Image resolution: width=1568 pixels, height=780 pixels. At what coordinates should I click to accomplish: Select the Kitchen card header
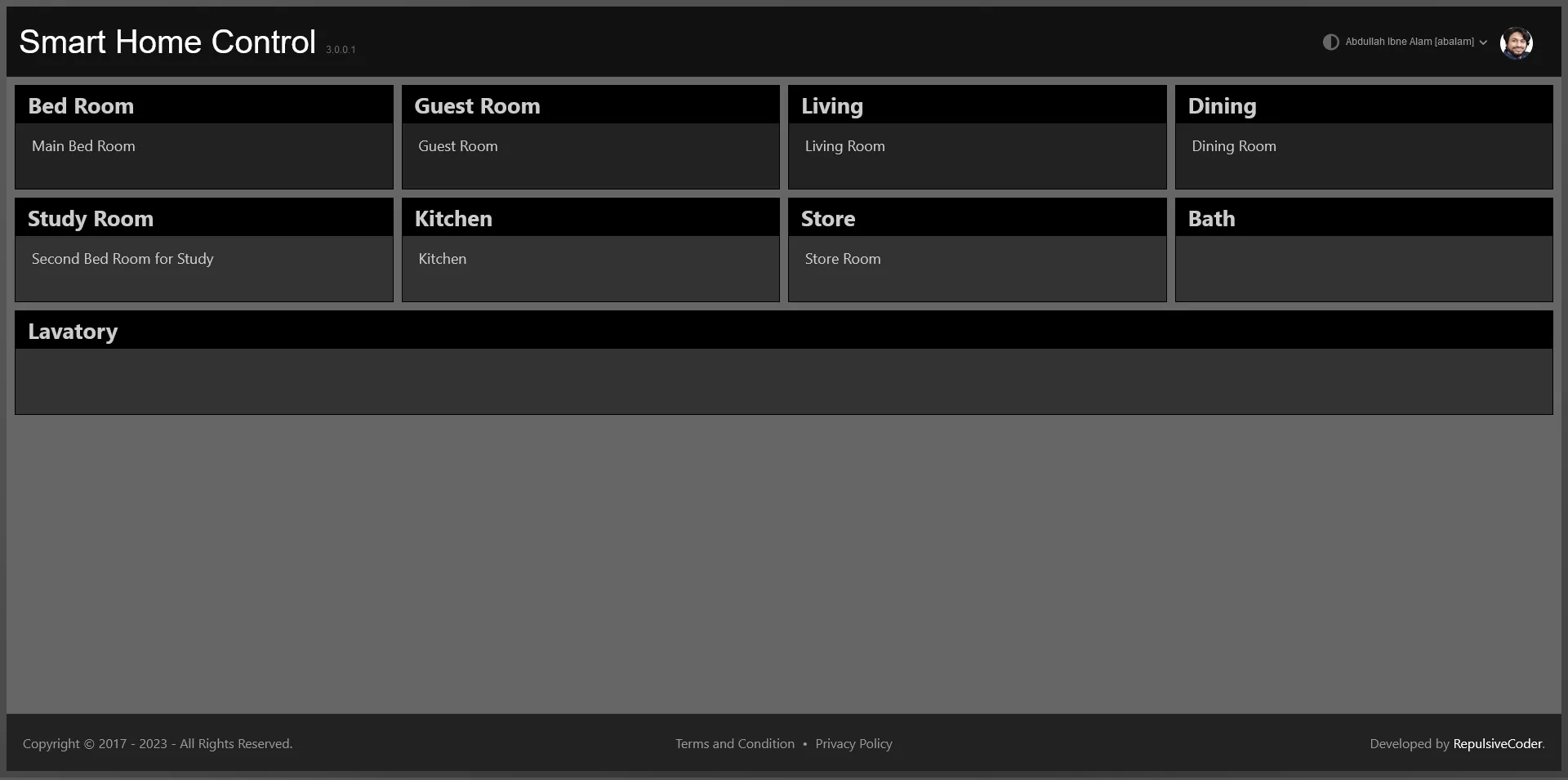tap(453, 219)
